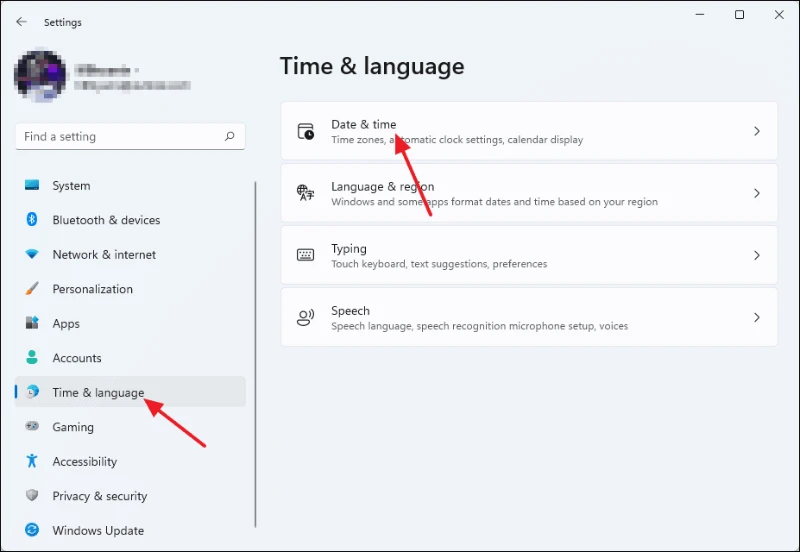
Task: Open the Typing settings title
Action: [x=348, y=248]
